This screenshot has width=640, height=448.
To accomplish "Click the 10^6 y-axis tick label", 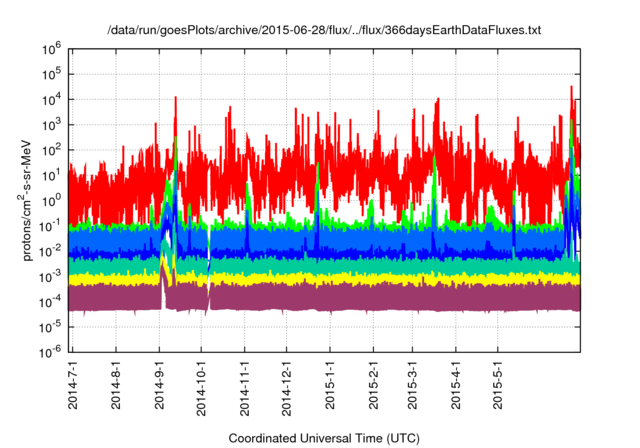I will pos(51,49).
